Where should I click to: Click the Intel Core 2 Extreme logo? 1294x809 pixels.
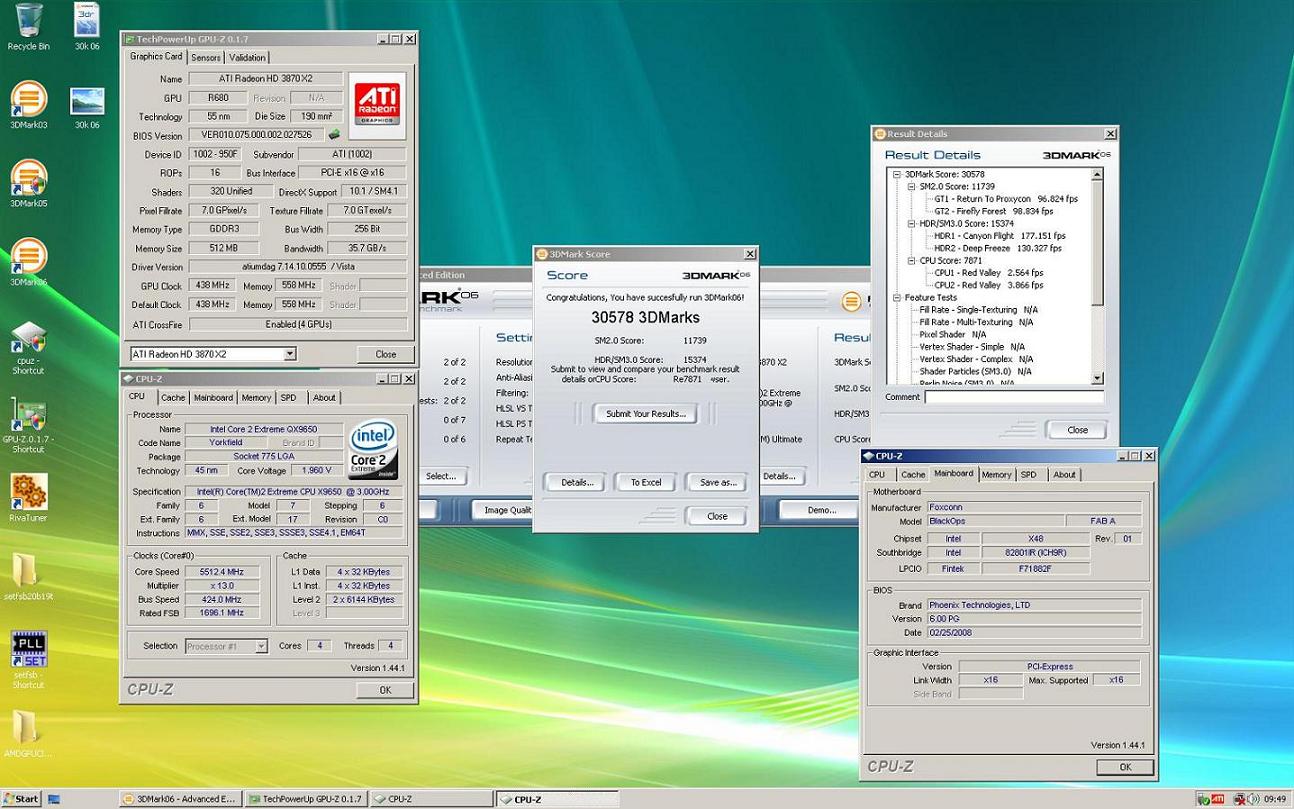coord(374,451)
